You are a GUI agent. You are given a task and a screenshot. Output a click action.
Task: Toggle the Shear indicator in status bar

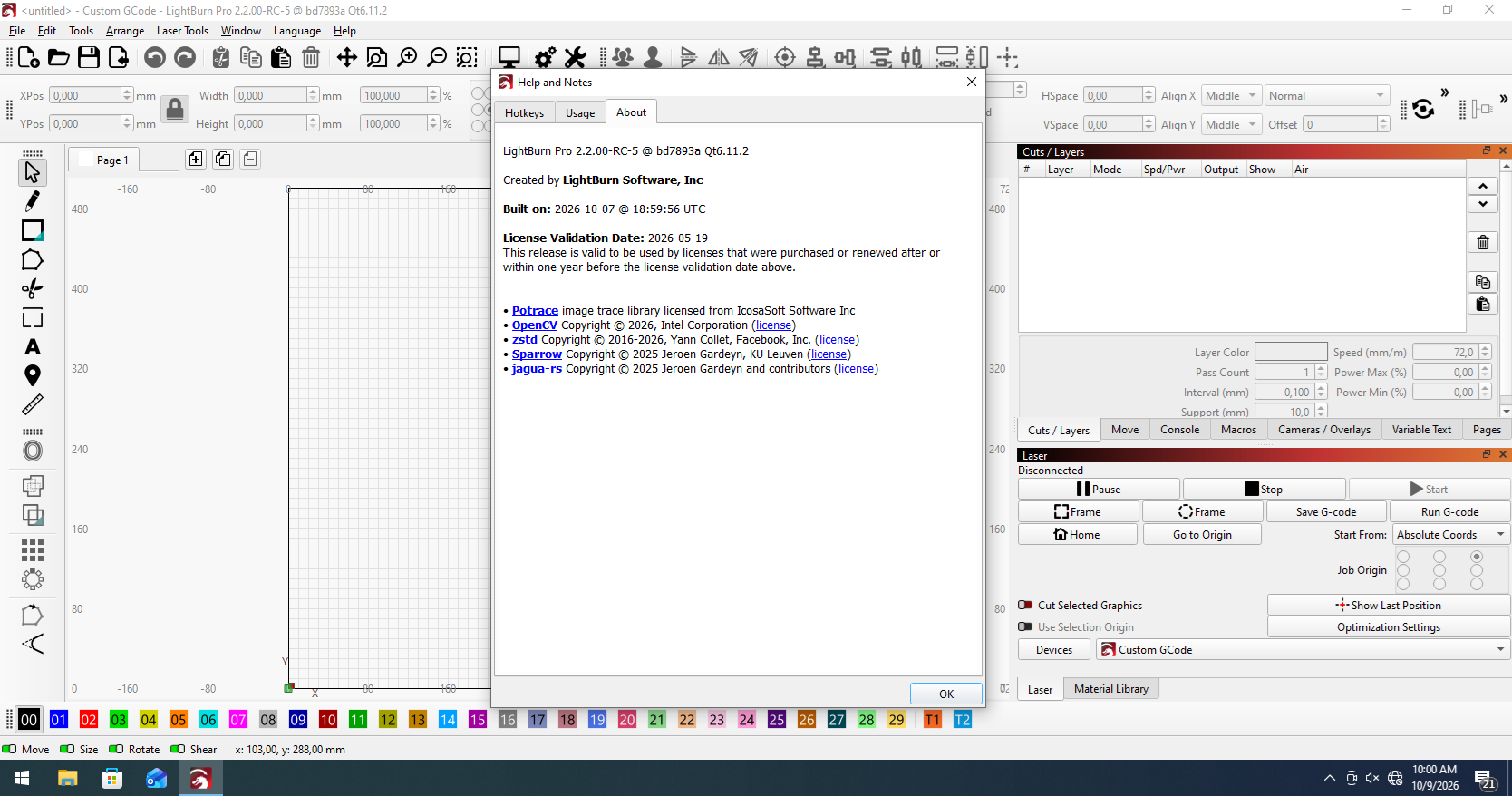coord(178,749)
